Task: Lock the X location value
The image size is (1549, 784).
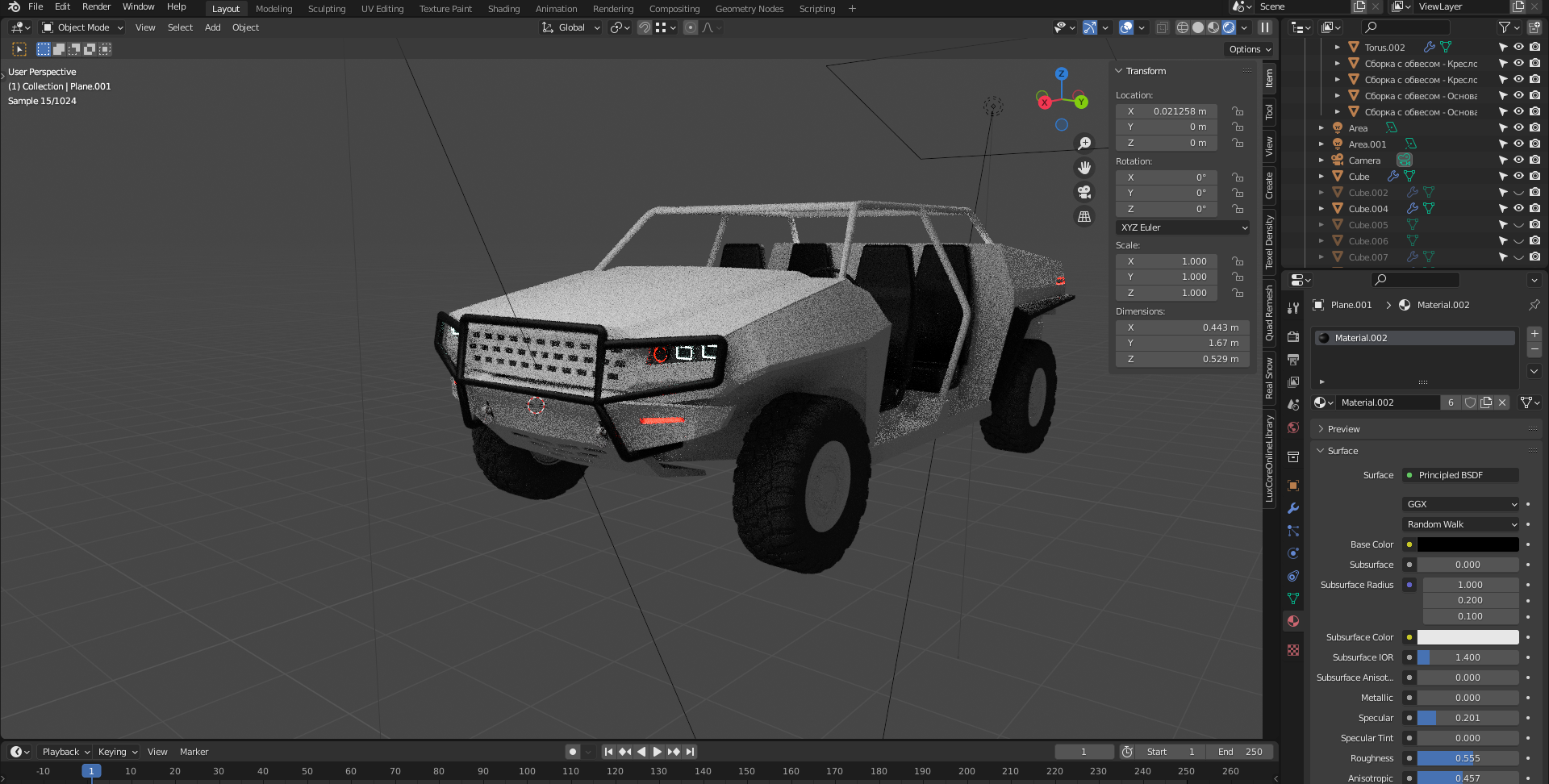Action: tap(1237, 111)
